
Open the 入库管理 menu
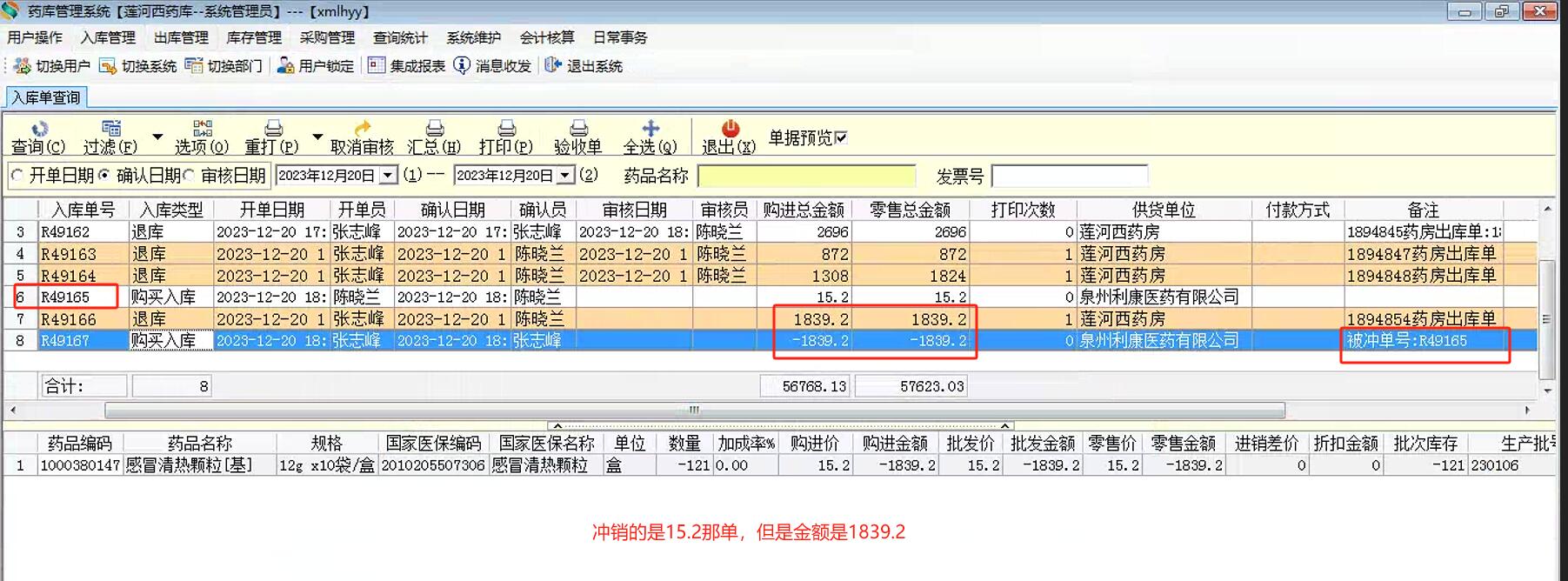coord(108,37)
